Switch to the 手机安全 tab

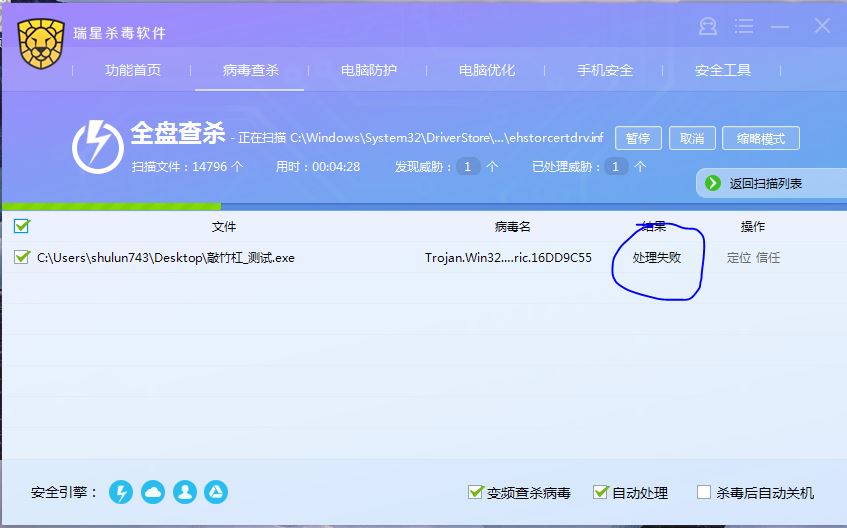pos(604,70)
